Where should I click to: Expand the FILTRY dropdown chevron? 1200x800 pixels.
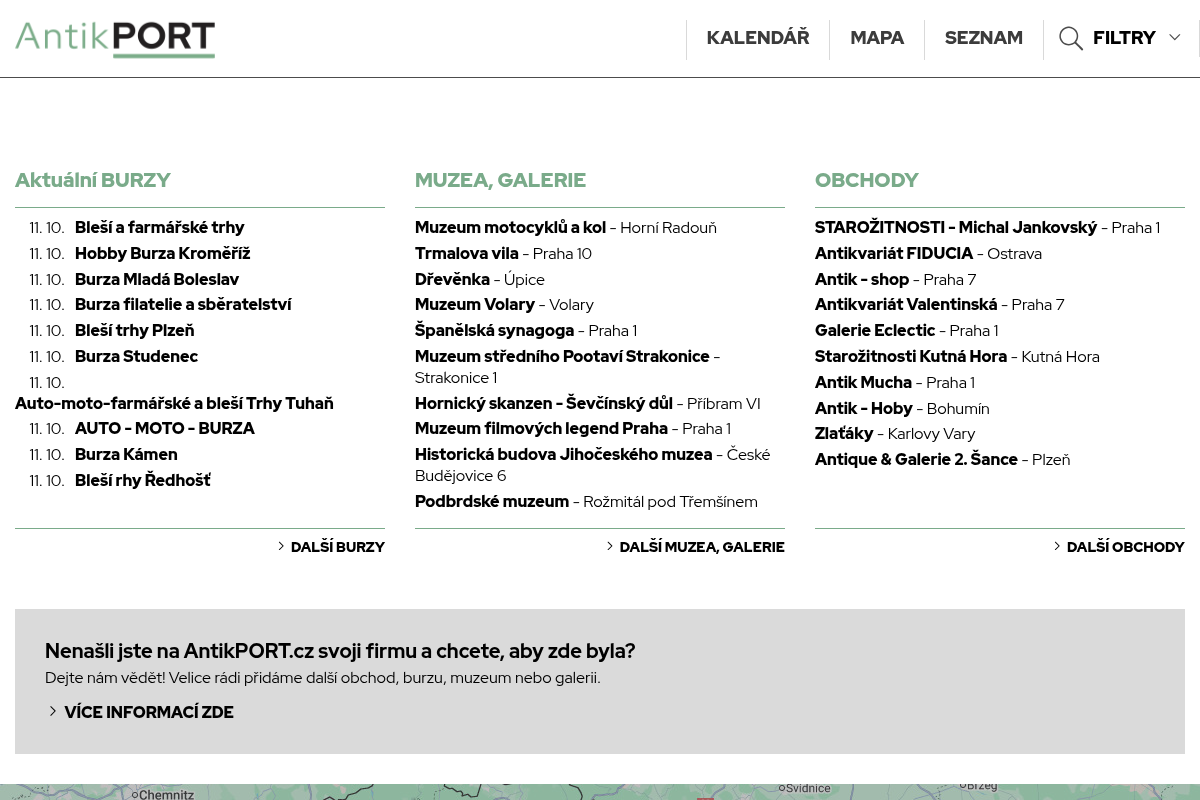[1175, 38]
